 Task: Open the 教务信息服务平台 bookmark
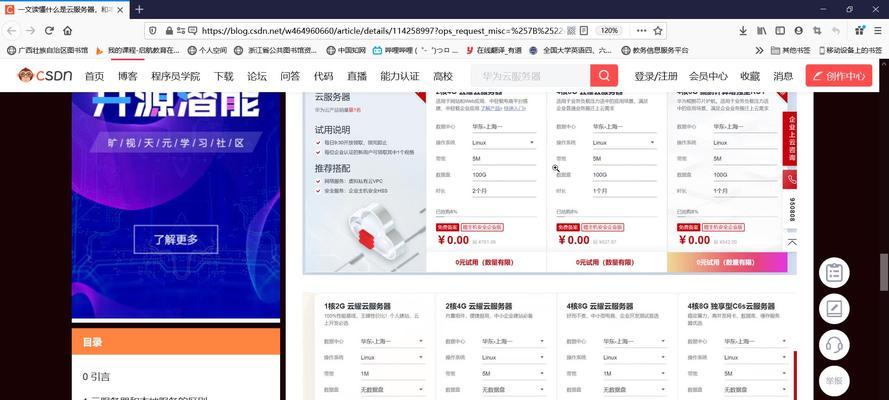pos(655,50)
